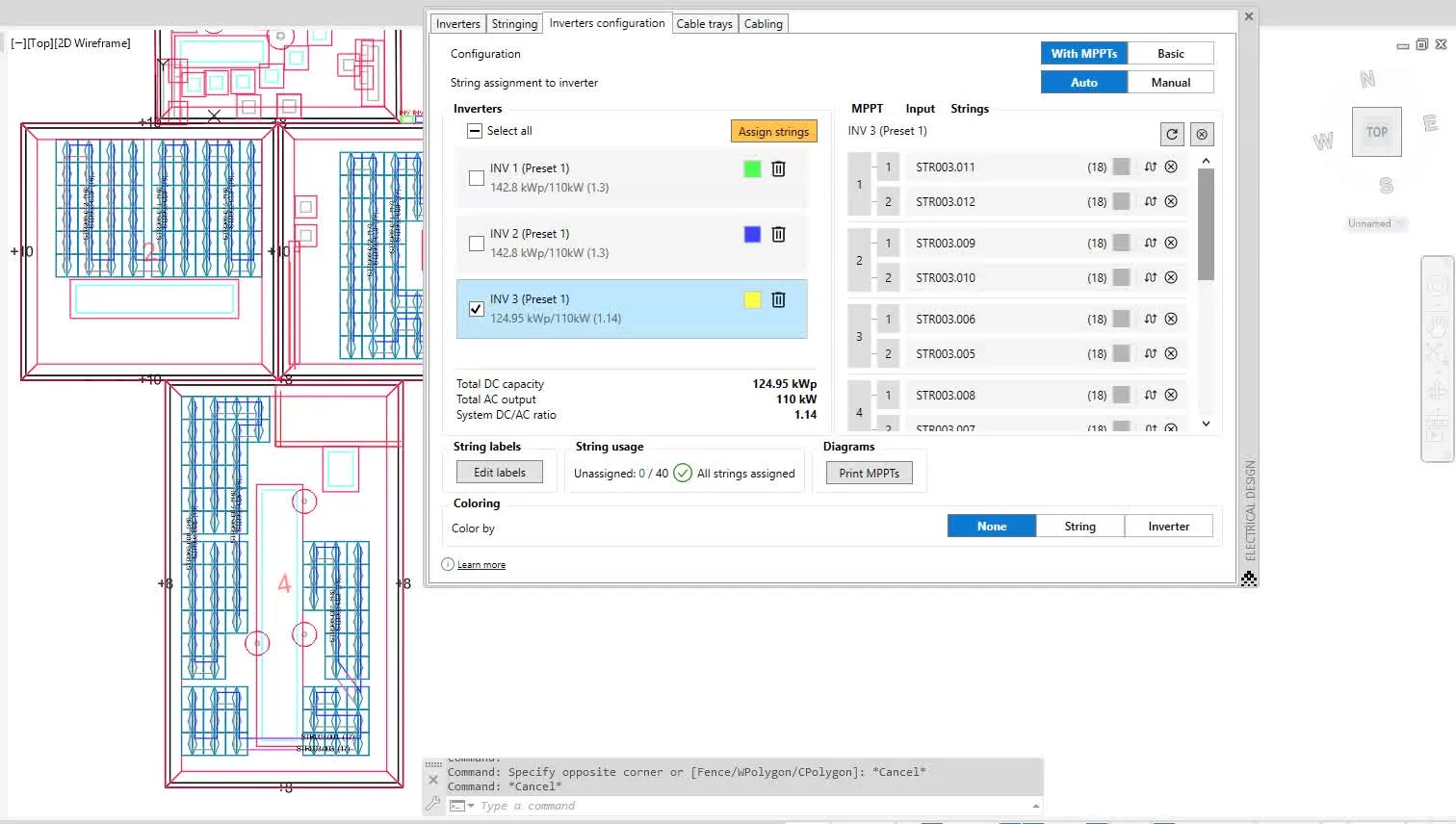The width and height of the screenshot is (1456, 824).
Task: Click the Assign strings button
Action: 773,132
